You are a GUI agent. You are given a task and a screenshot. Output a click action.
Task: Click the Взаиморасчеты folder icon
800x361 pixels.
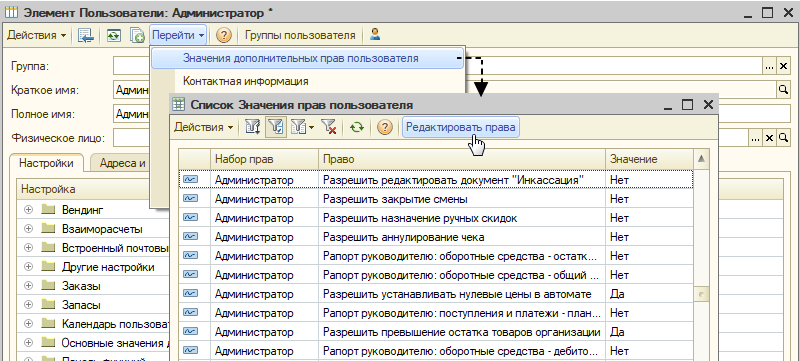point(48,228)
